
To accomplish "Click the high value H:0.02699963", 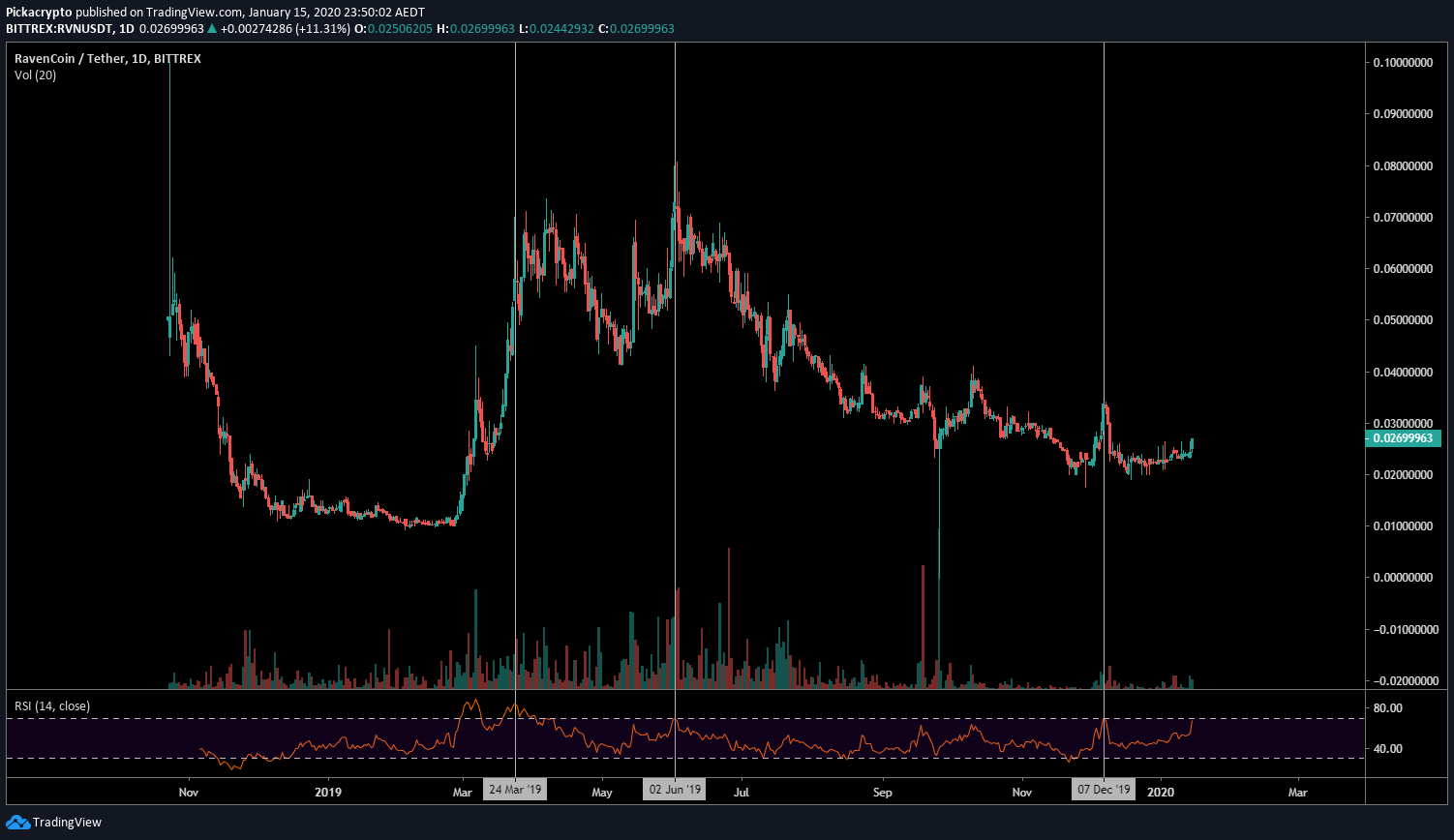I will point(477,29).
